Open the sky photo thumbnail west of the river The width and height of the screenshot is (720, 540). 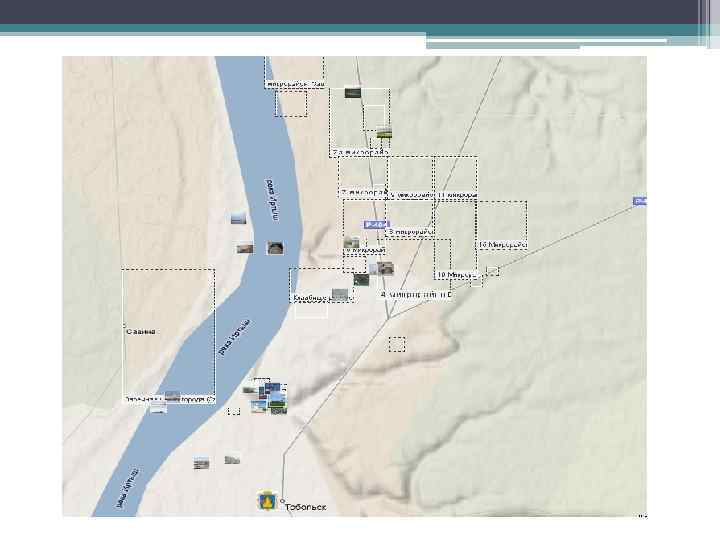(x=238, y=218)
